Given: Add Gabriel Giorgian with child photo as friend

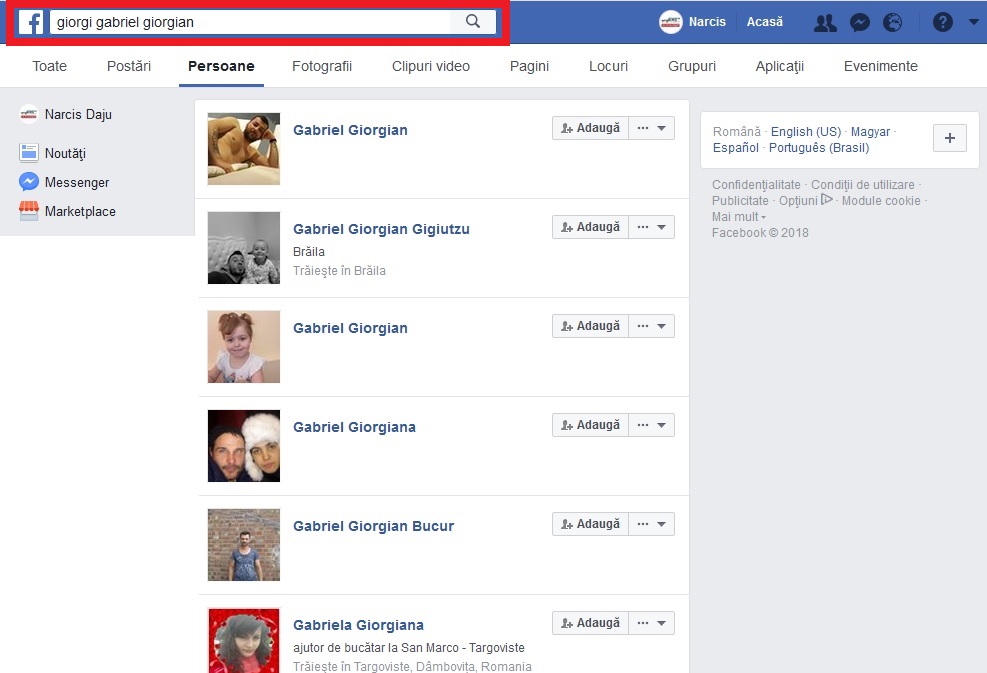Looking at the screenshot, I should 590,325.
